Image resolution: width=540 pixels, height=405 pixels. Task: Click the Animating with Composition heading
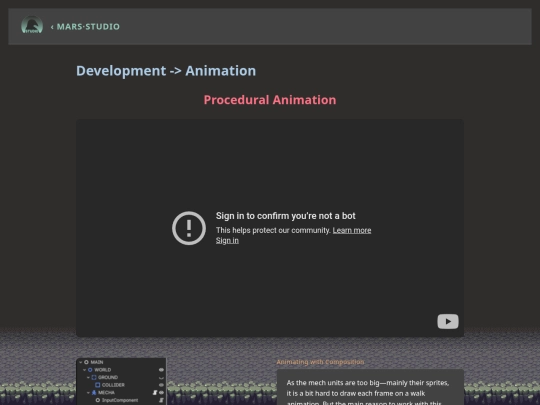[320, 362]
